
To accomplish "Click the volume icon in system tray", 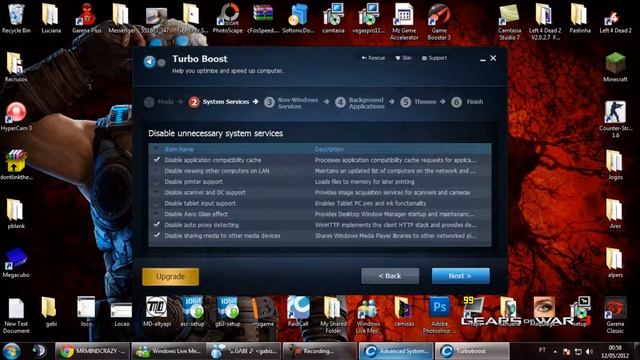I will point(589,351).
